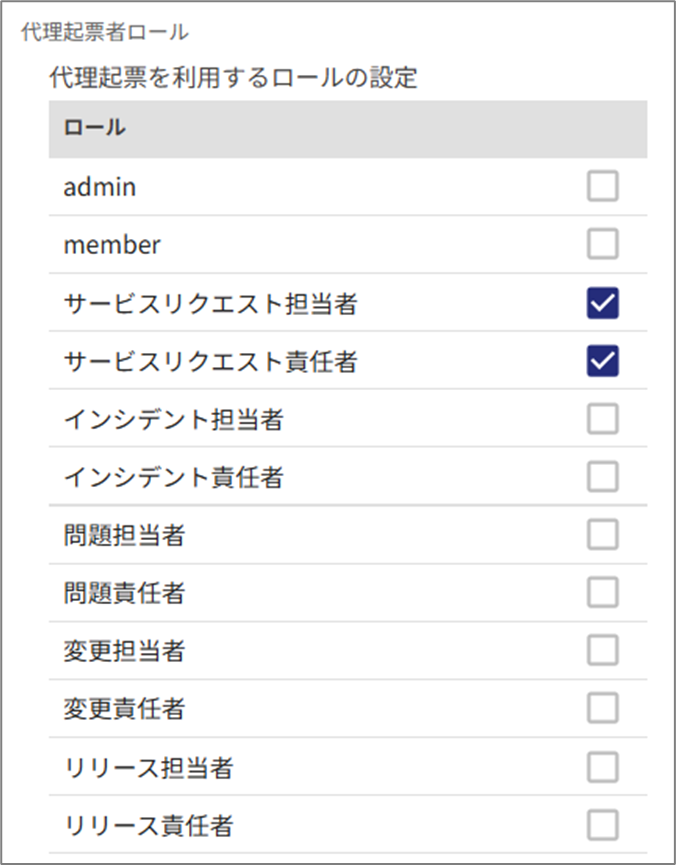Tick the 問題担当者 checkbox

(x=602, y=535)
